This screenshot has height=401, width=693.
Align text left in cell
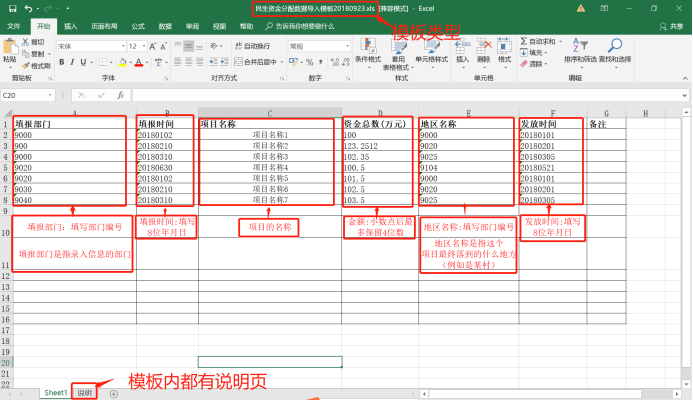[x=178, y=62]
